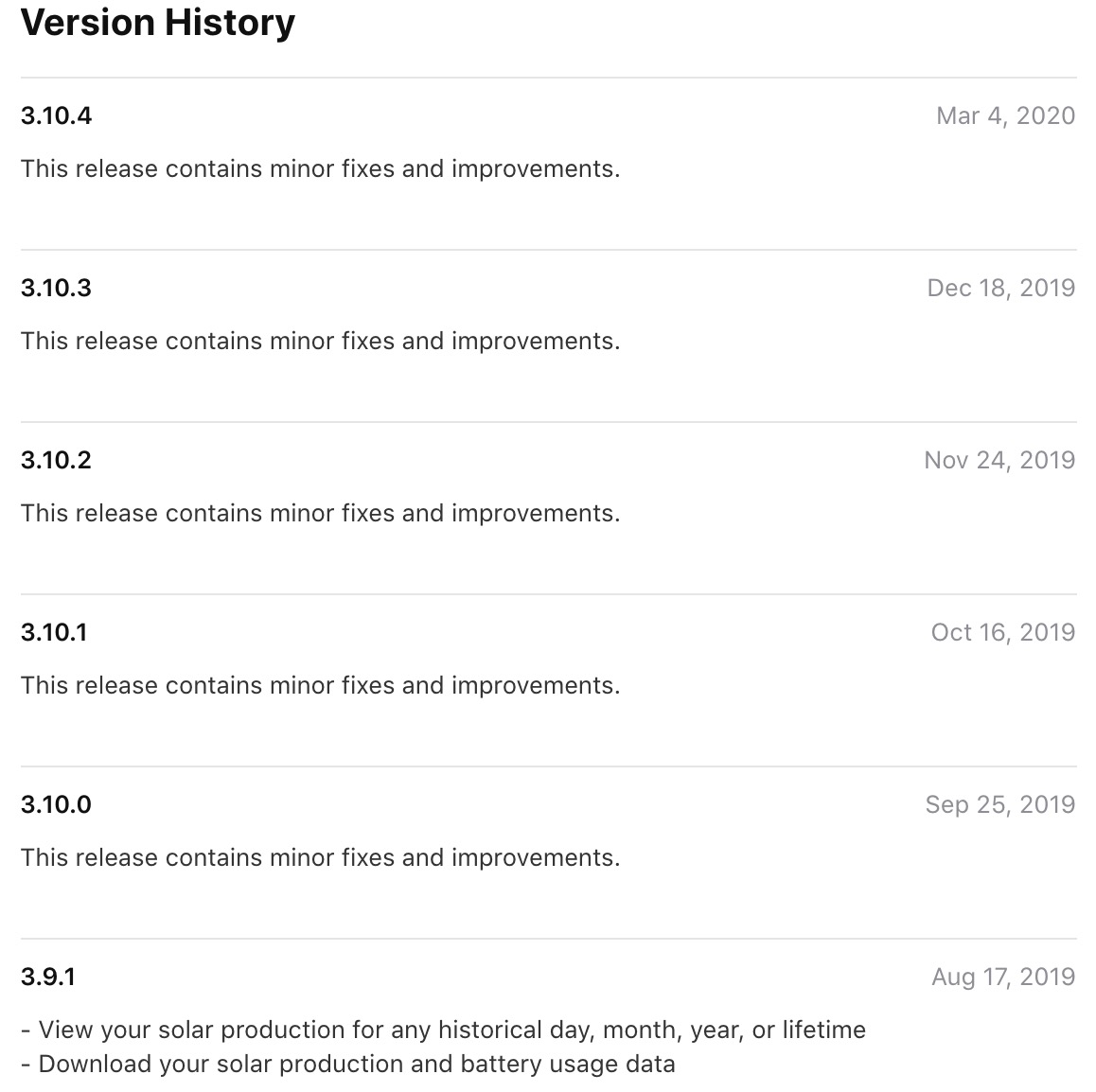Click the "Download your solar production" note line
The image size is (1096, 1092).
point(348,1064)
